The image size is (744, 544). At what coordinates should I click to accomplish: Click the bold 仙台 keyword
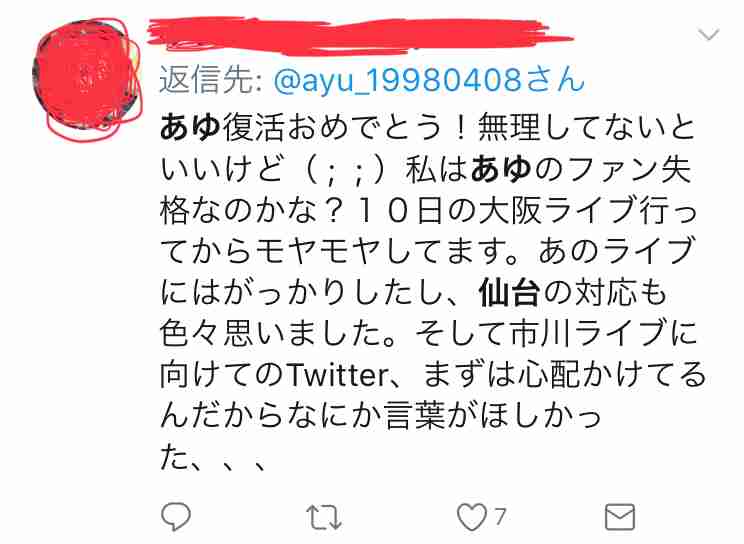tap(510, 293)
